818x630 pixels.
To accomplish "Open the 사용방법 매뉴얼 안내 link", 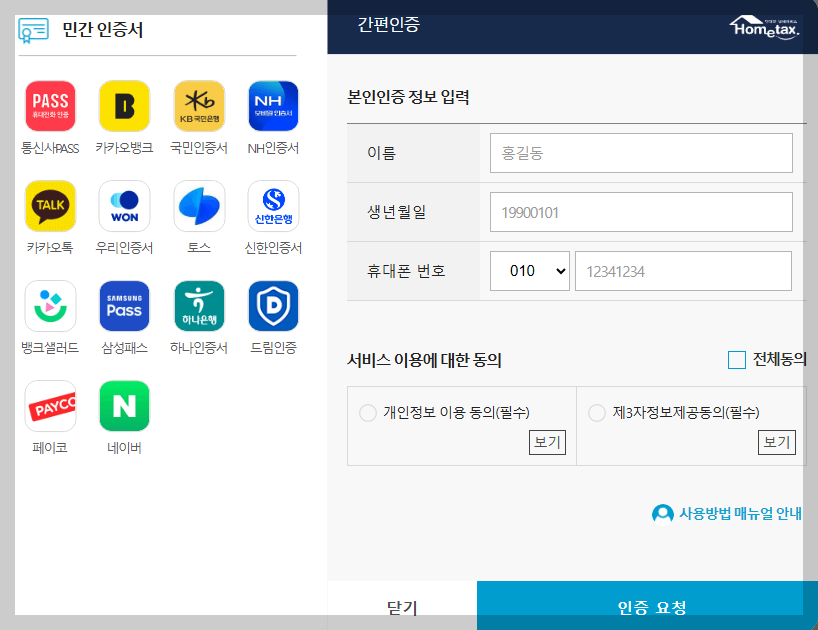I will pos(740,514).
